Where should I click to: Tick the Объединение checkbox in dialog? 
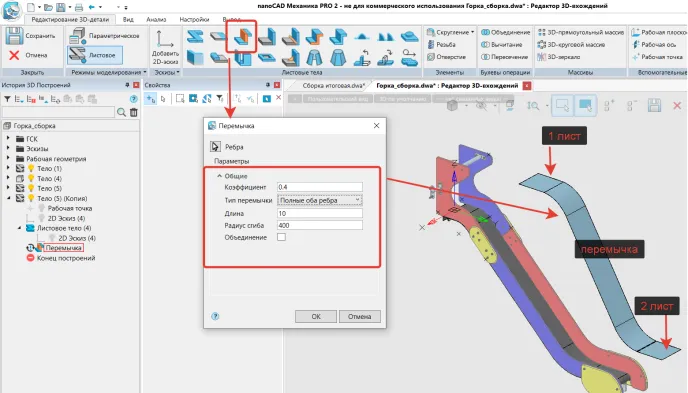coord(281,237)
